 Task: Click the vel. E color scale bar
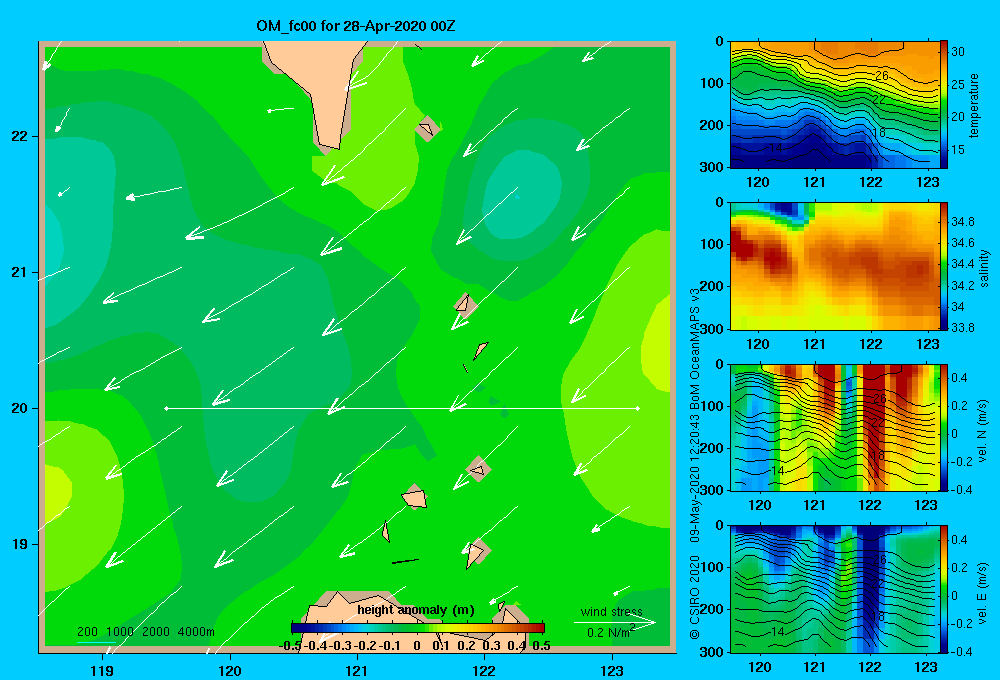[944, 589]
